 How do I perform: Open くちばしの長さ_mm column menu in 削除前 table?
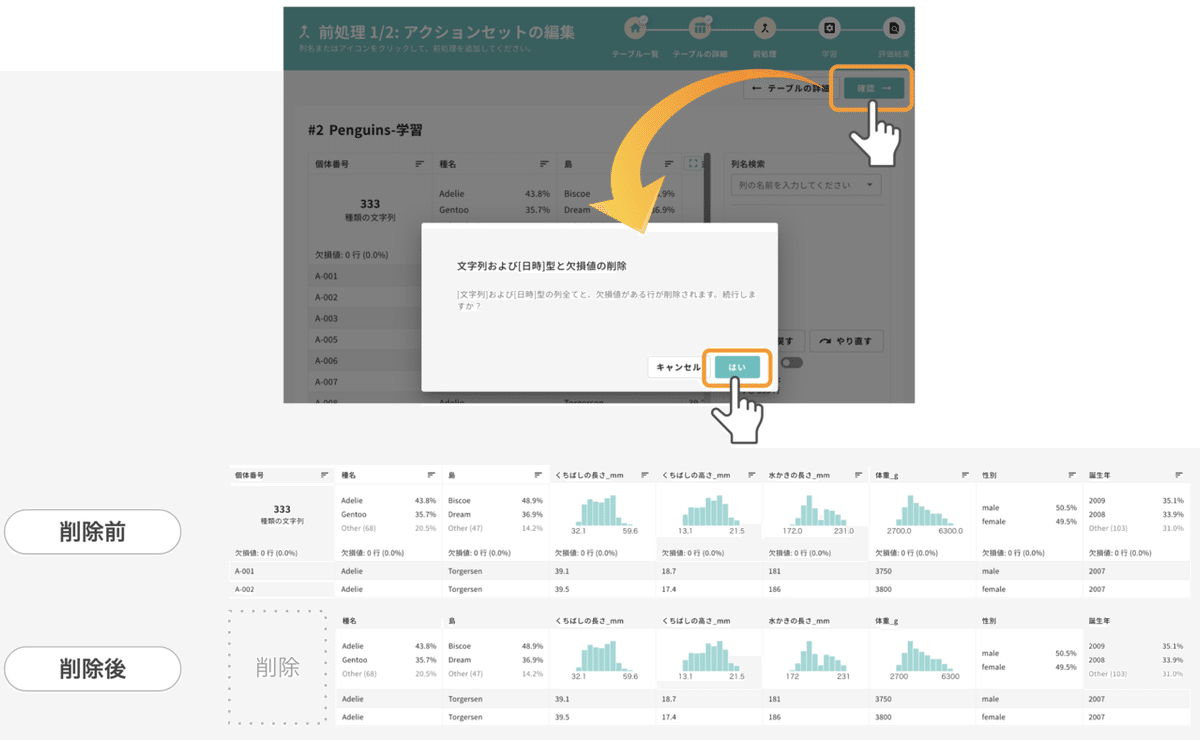pyautogui.click(x=645, y=475)
